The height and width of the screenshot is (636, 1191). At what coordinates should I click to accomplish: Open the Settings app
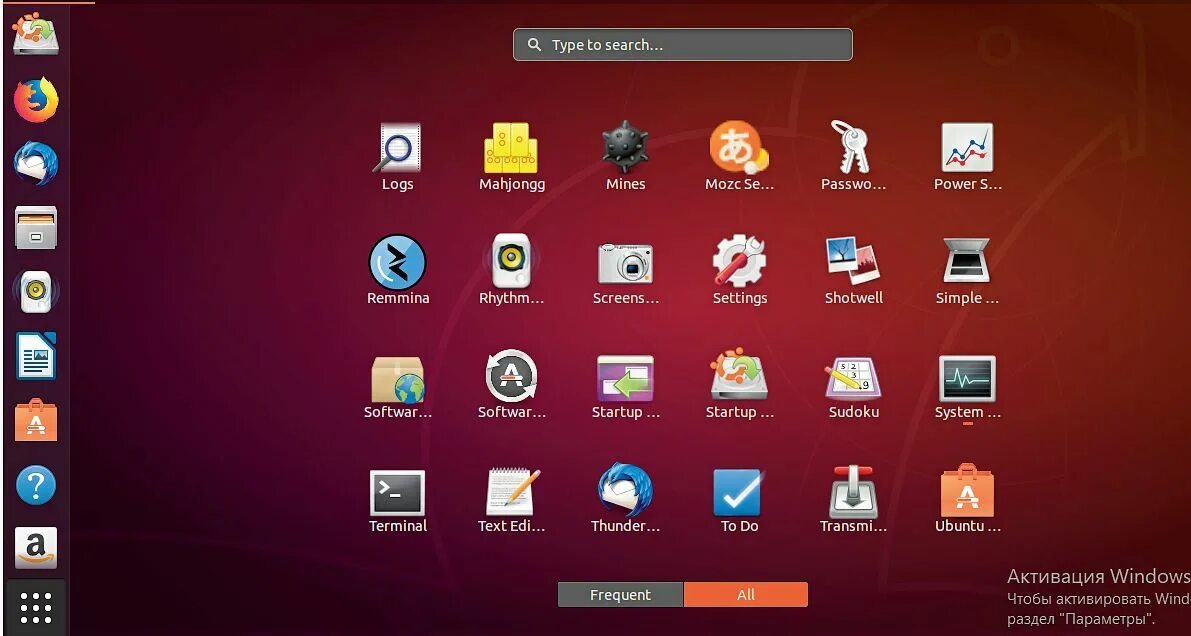tap(739, 271)
